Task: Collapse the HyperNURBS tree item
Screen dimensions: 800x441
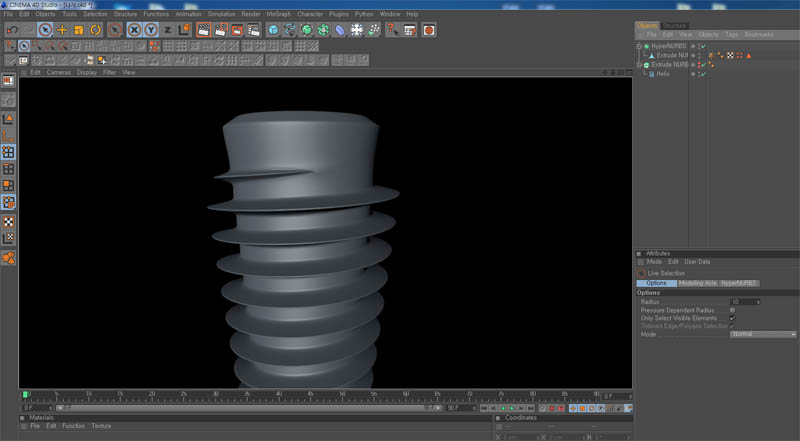Action: click(639, 46)
